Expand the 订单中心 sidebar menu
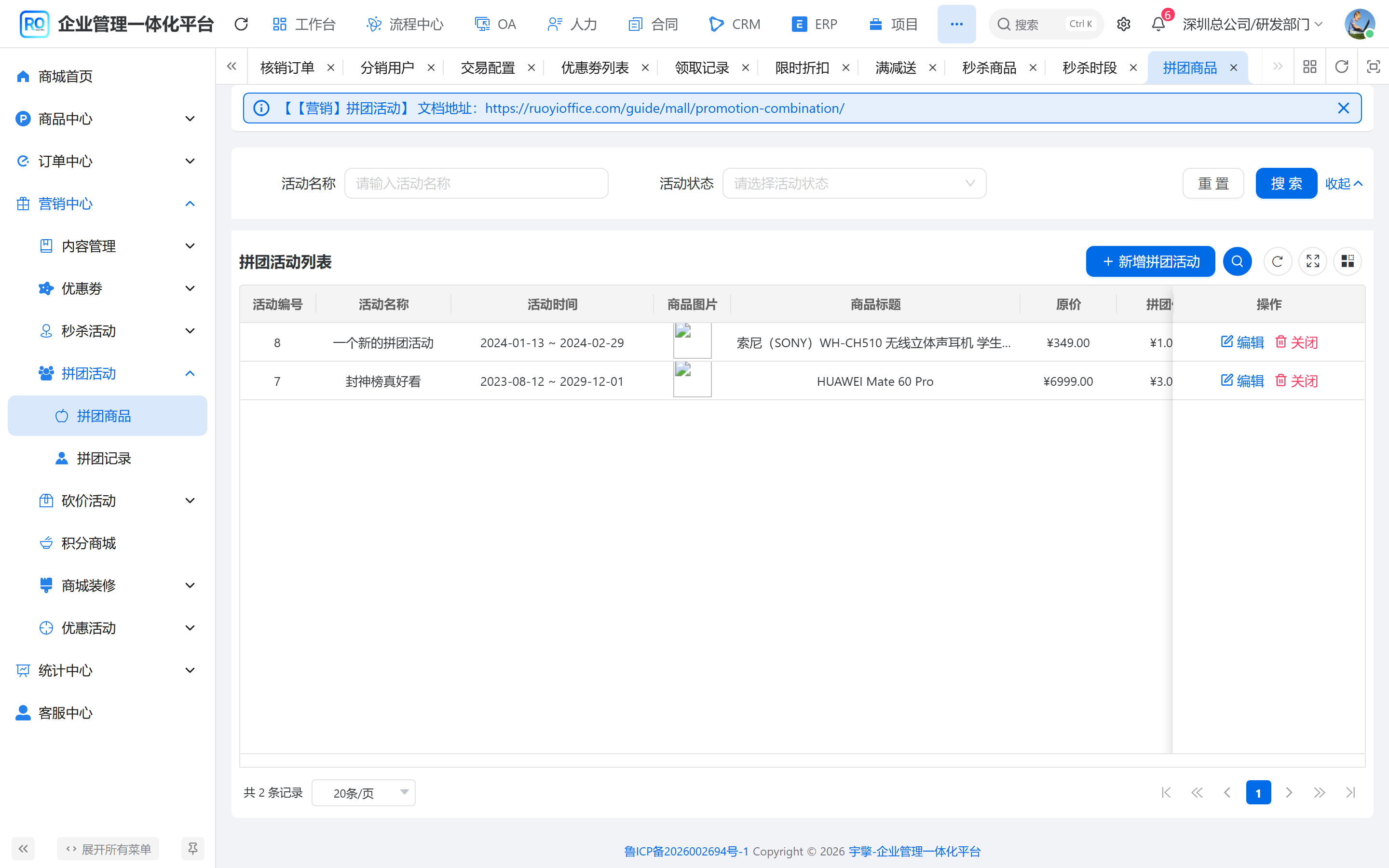 [108, 162]
